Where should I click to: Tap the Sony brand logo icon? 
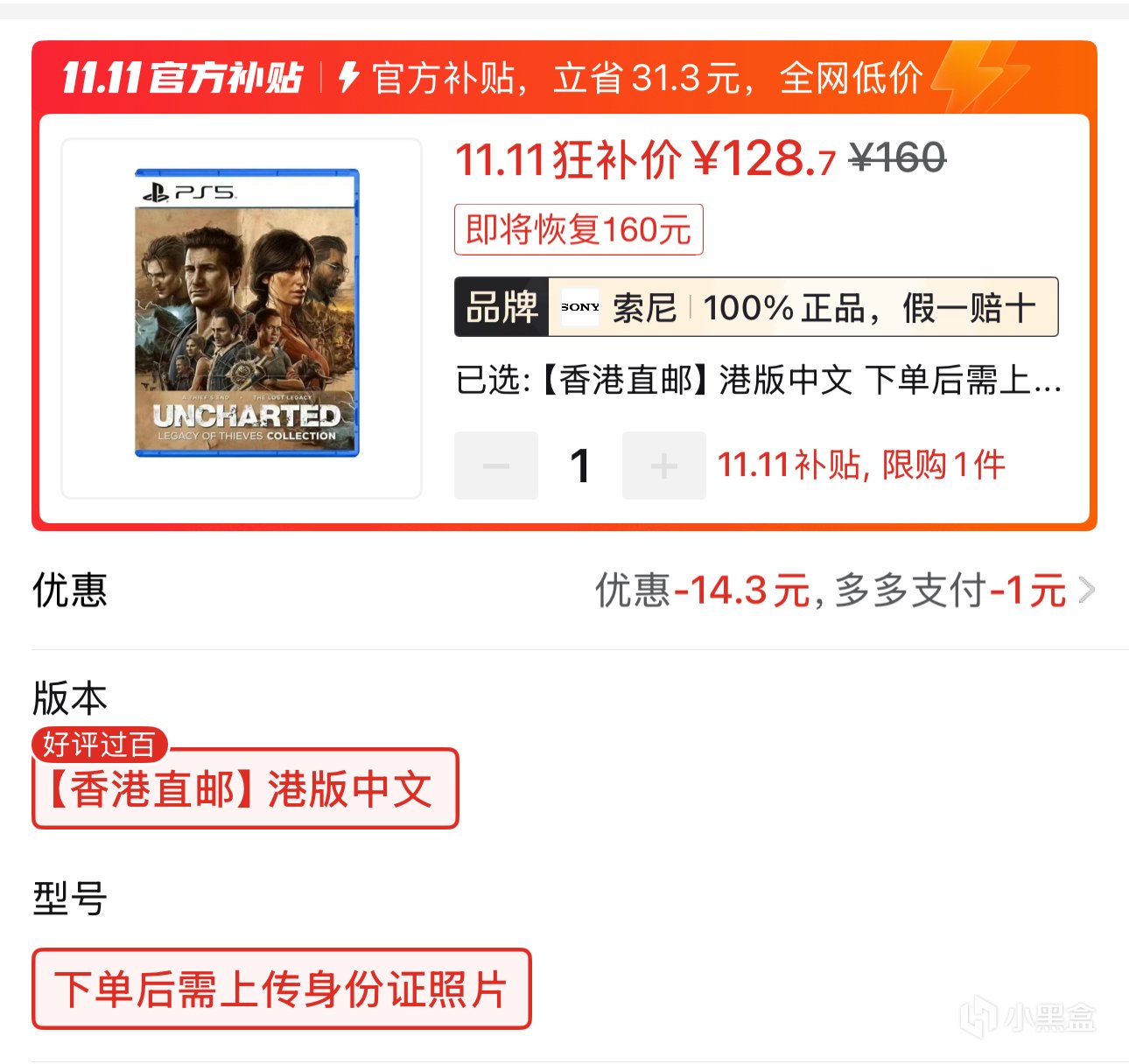pos(580,307)
